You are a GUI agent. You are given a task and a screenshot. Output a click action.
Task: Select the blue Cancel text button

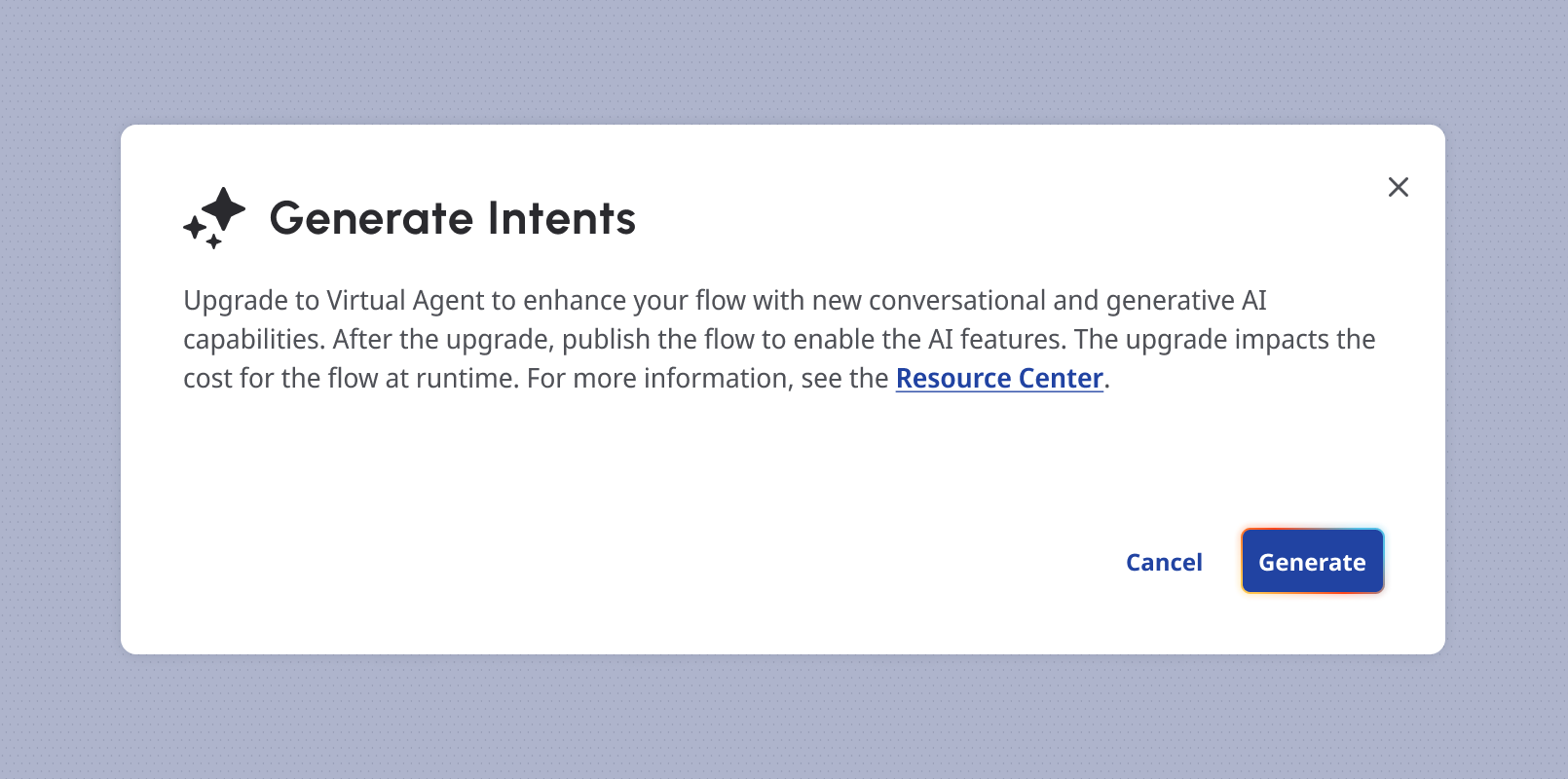coord(1164,562)
